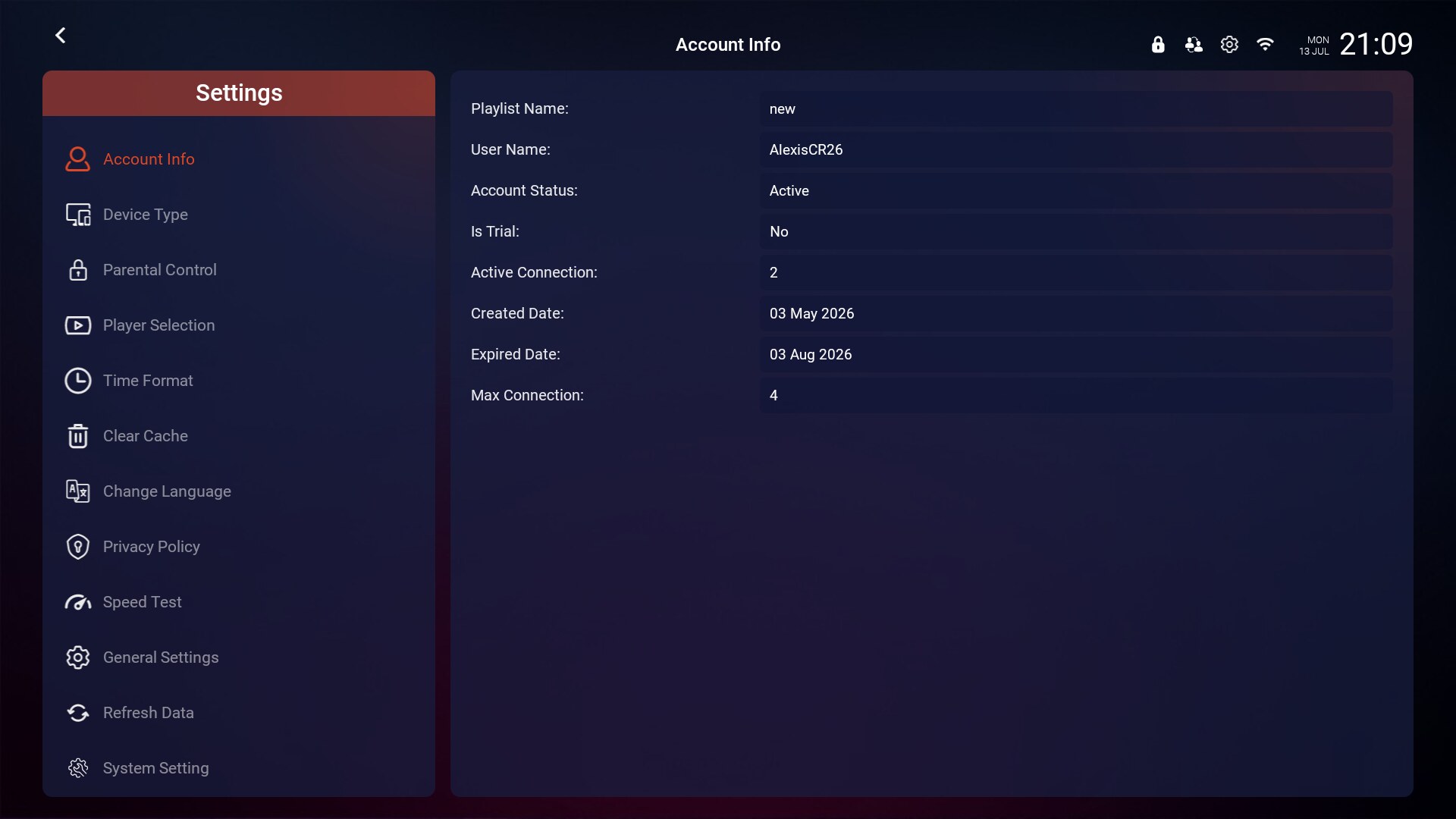Click the Is Trial label
1456x819 pixels.
[495, 232]
